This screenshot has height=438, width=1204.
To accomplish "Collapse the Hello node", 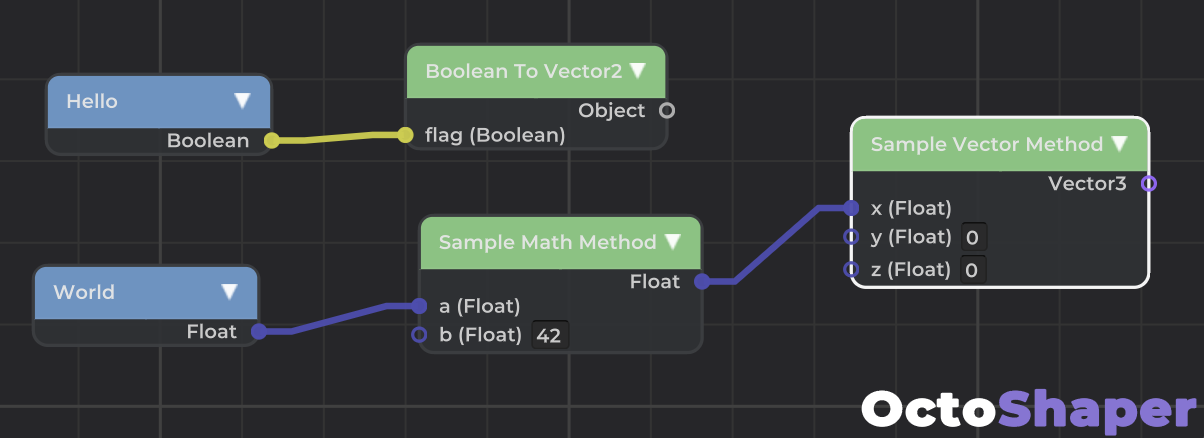I will click(242, 101).
